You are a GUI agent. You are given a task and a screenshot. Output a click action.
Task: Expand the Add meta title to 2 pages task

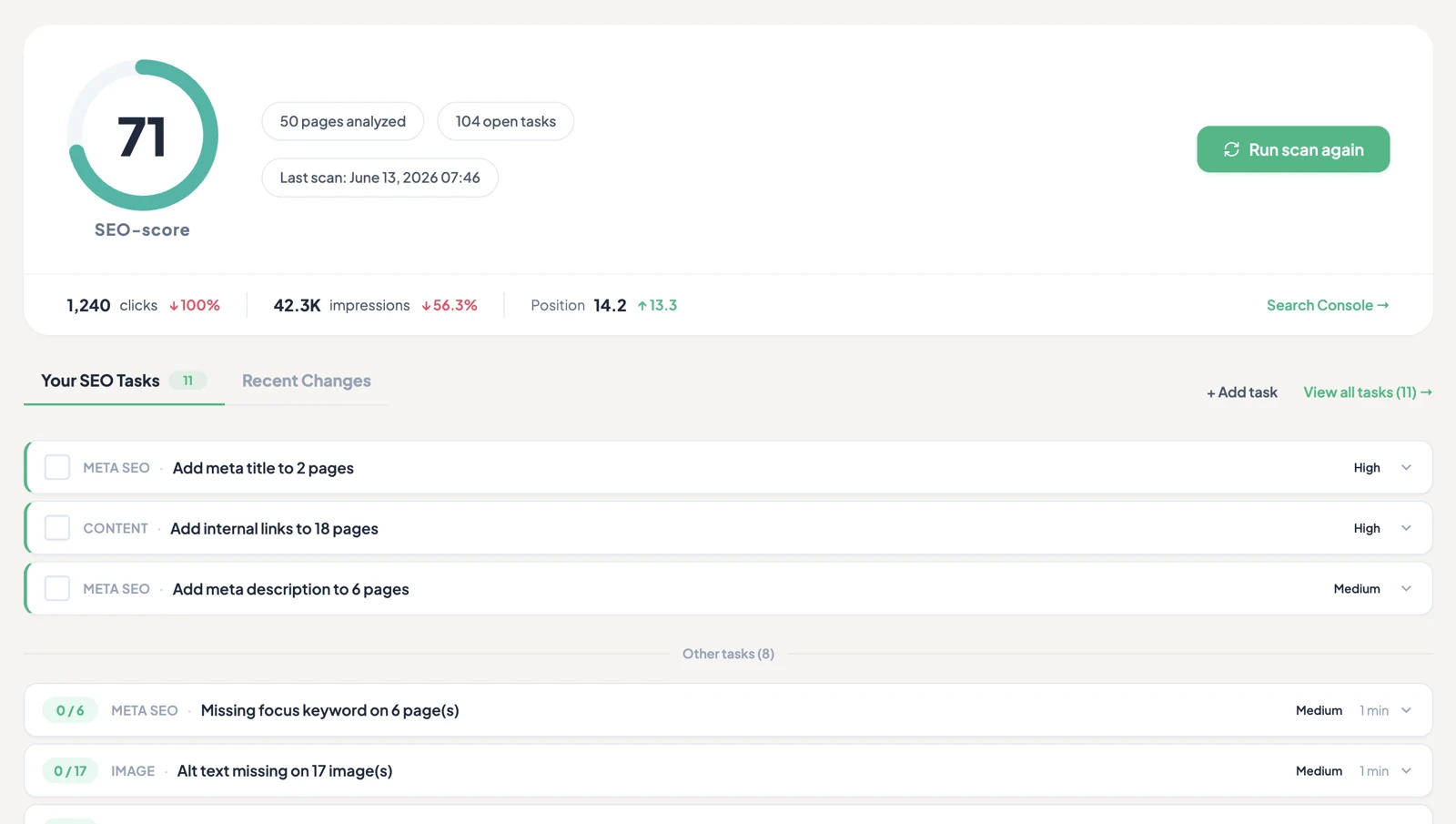[x=1406, y=467]
